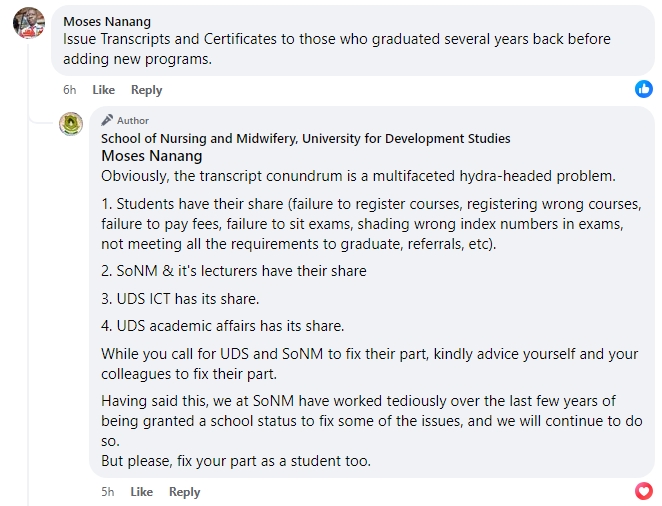Click the 'UDS ICT has its share' line

180,299
